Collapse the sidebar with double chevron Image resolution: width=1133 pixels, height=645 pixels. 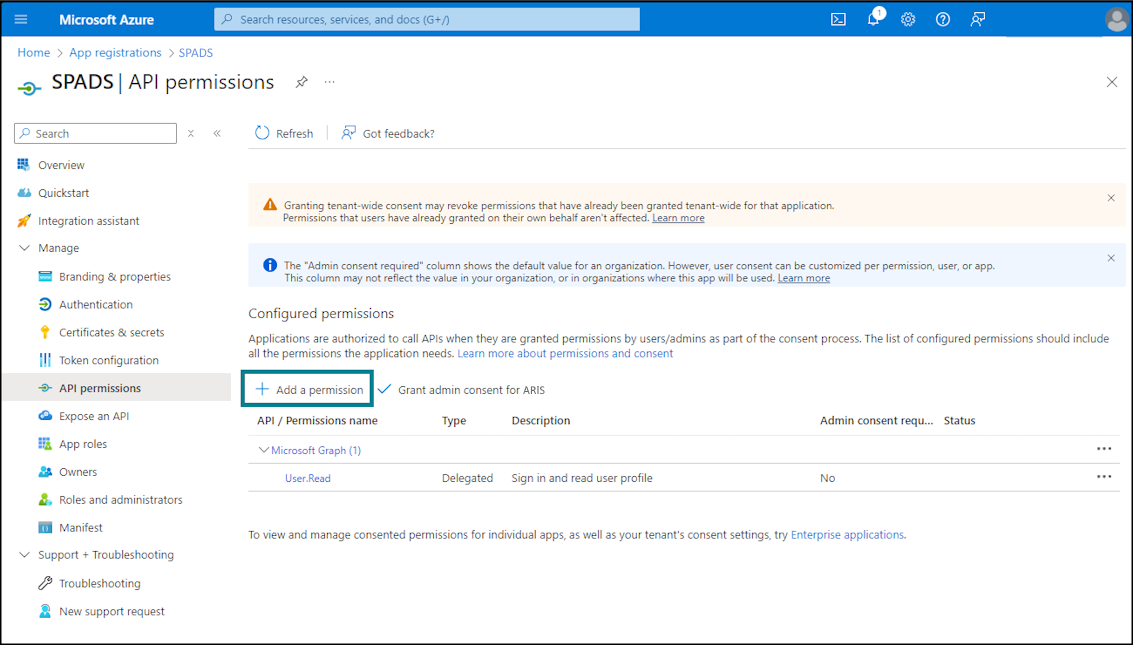(217, 134)
